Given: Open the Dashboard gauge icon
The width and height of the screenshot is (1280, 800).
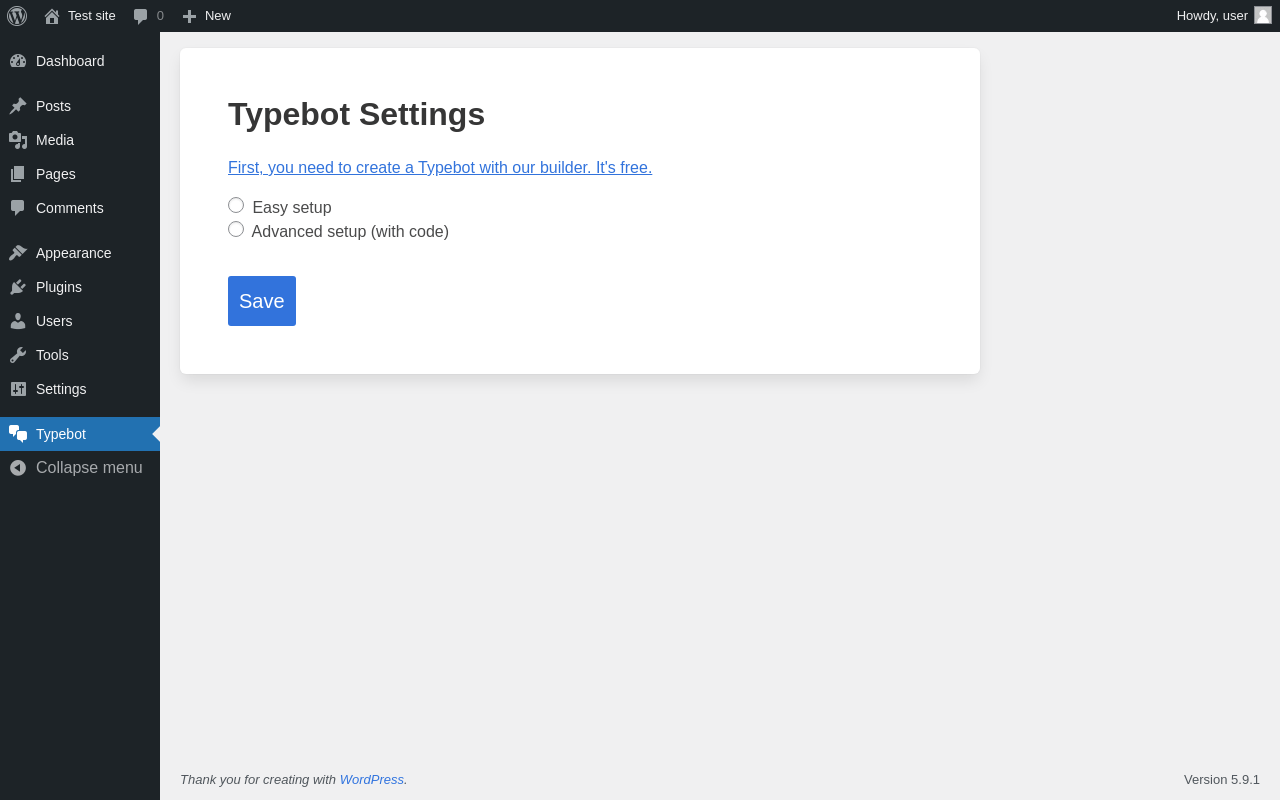Looking at the screenshot, I should click(x=18, y=61).
